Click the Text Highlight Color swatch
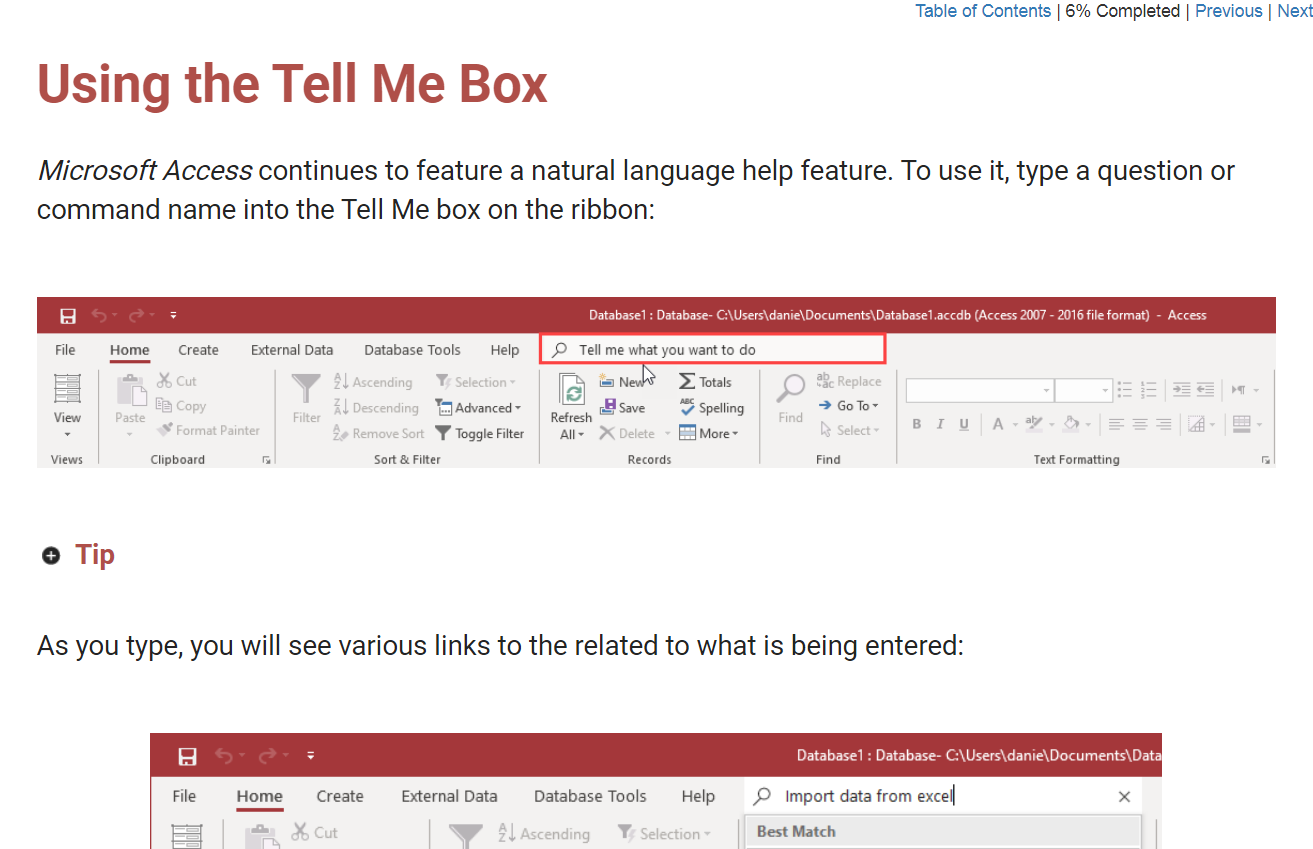 [x=1033, y=425]
